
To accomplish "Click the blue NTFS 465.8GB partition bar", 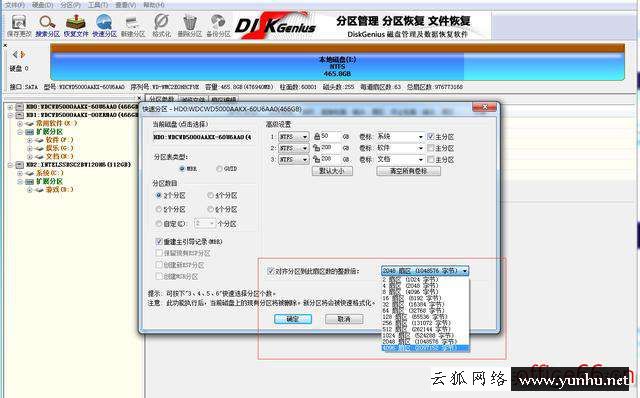I will coord(337,66).
